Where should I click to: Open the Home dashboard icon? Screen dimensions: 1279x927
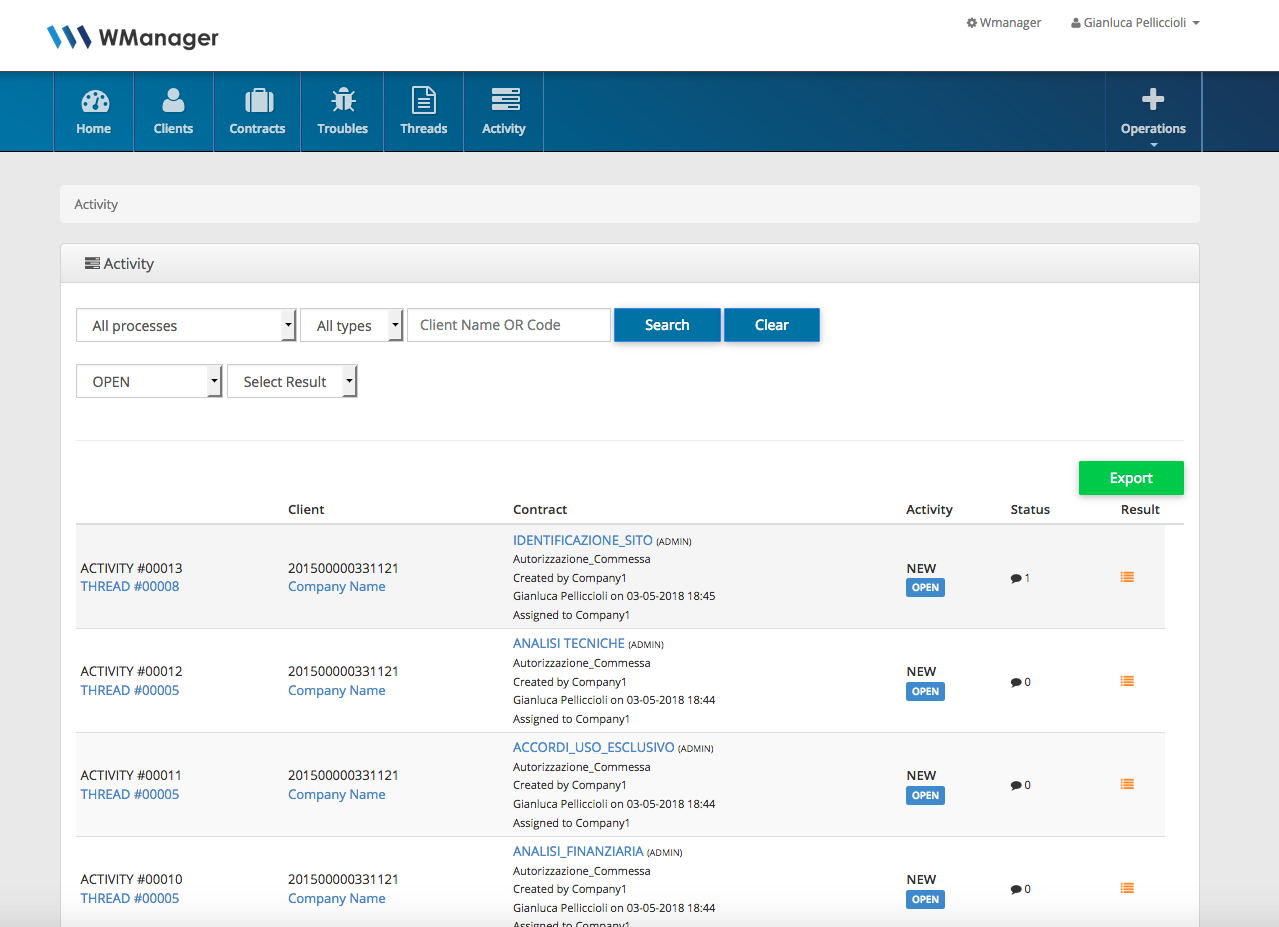coord(94,102)
